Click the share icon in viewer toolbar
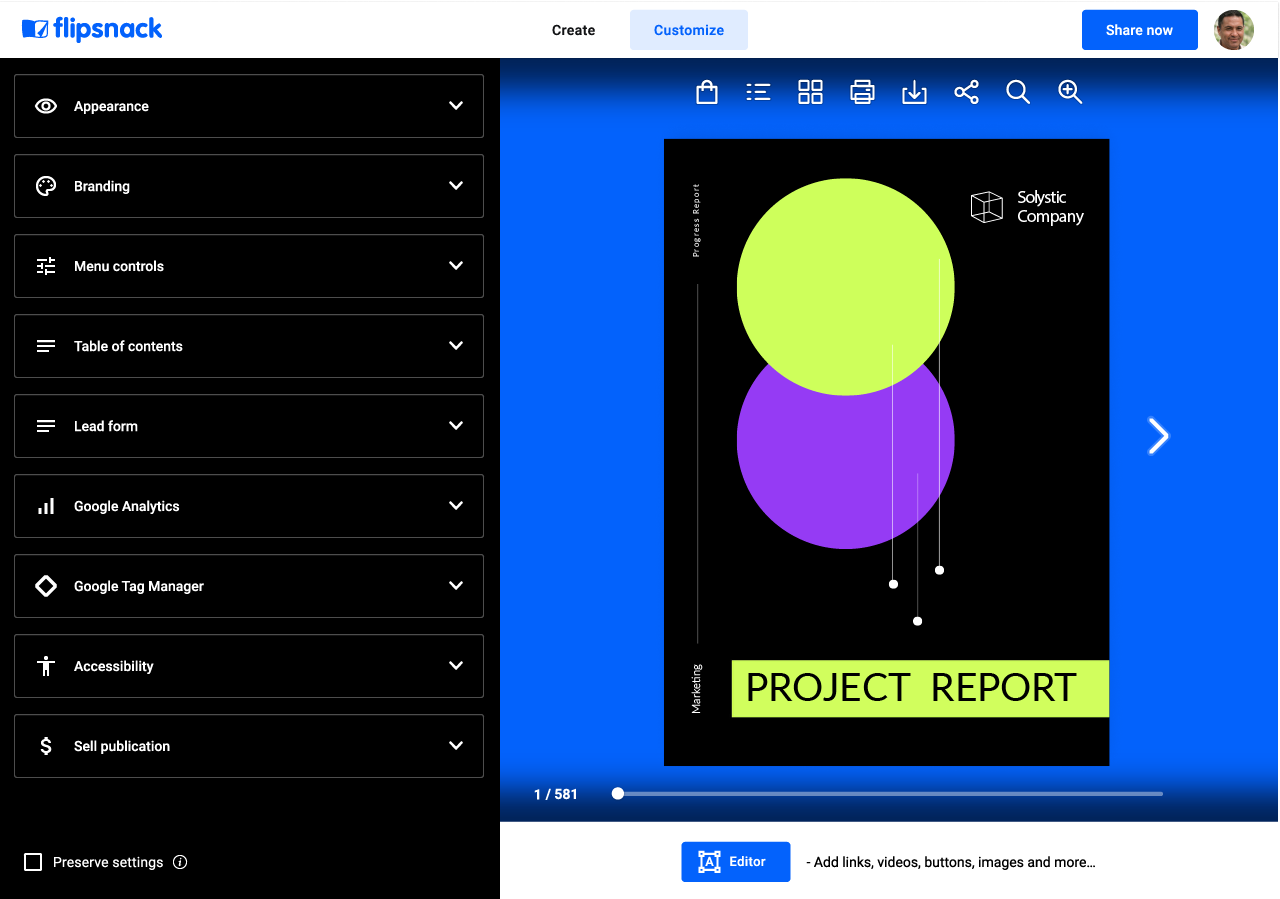This screenshot has width=1280, height=899. click(x=966, y=93)
